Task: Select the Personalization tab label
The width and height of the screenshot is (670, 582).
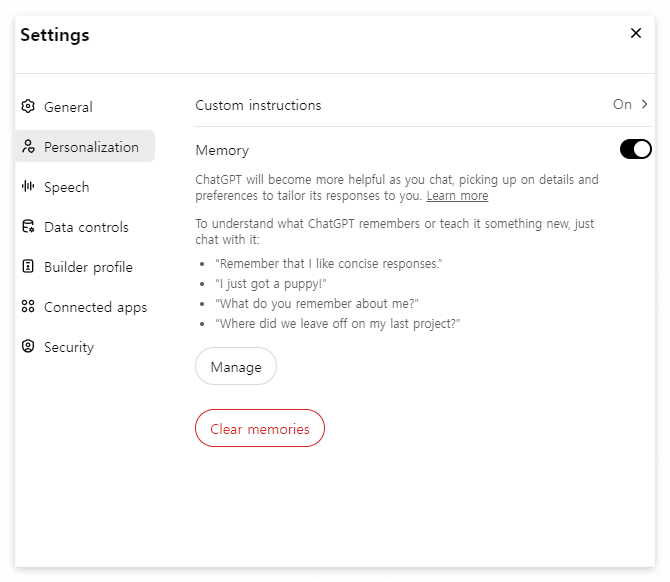Action: tap(91, 147)
